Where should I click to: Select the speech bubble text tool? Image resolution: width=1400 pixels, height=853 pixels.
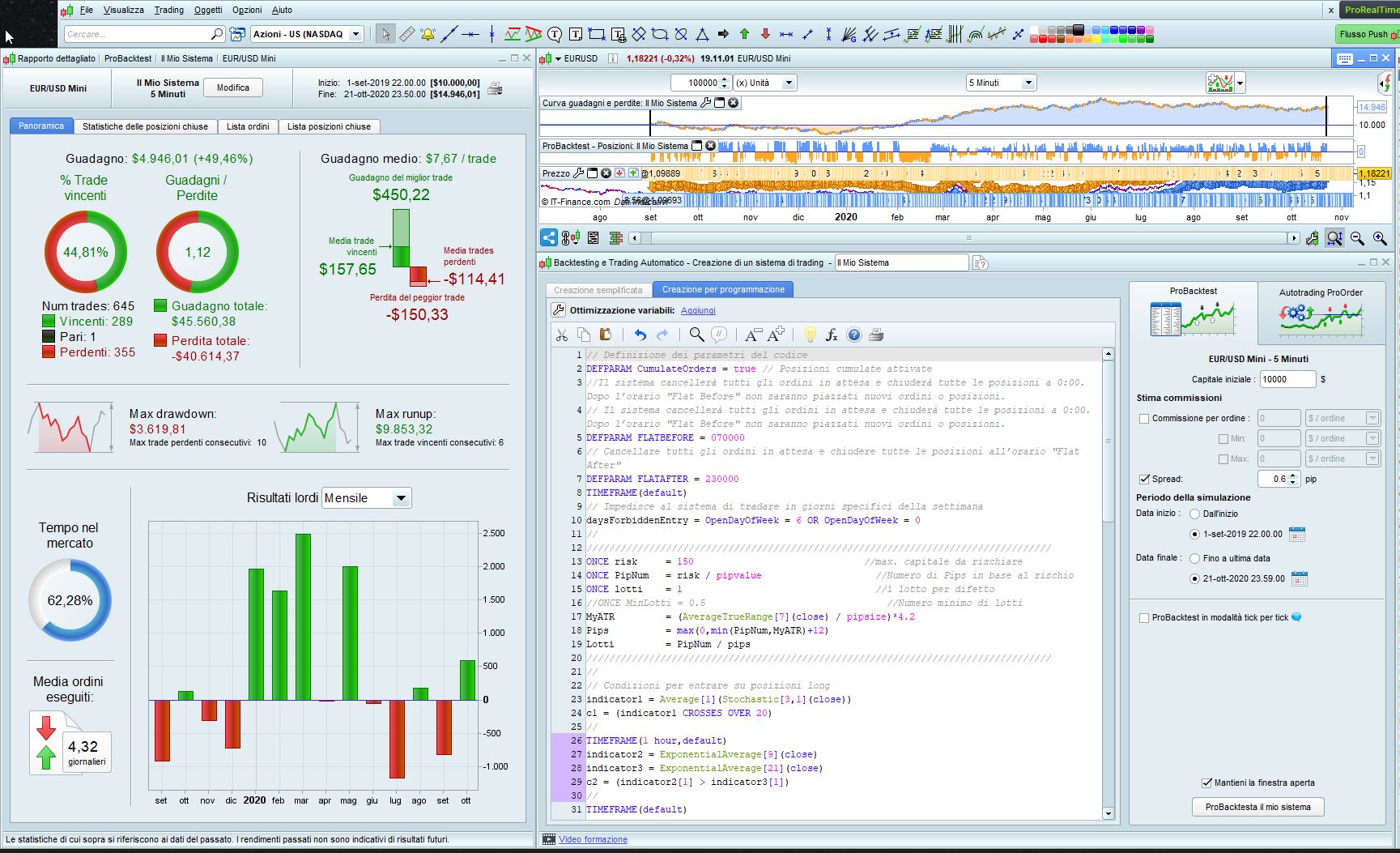click(x=555, y=34)
